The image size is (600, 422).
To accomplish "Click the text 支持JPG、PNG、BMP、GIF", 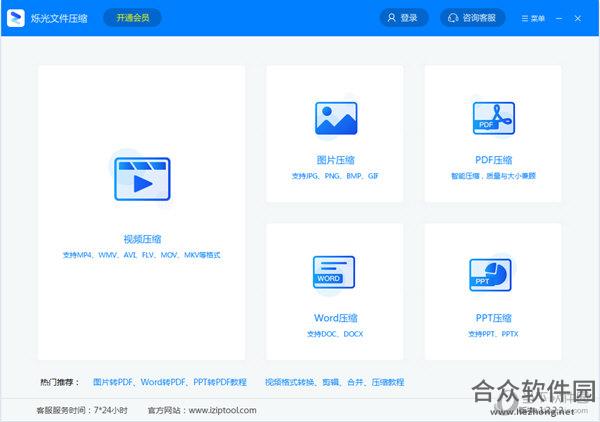I will (x=335, y=176).
